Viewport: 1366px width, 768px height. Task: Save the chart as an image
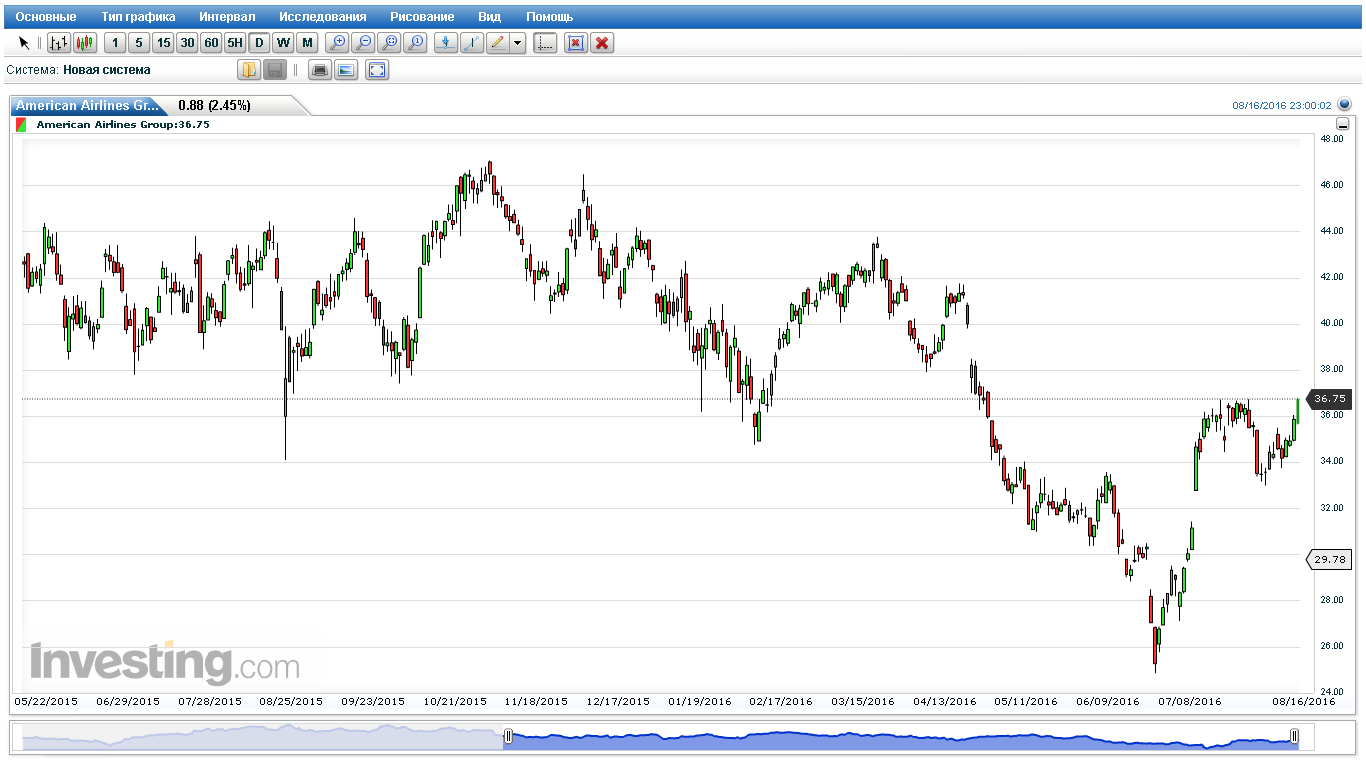(346, 70)
